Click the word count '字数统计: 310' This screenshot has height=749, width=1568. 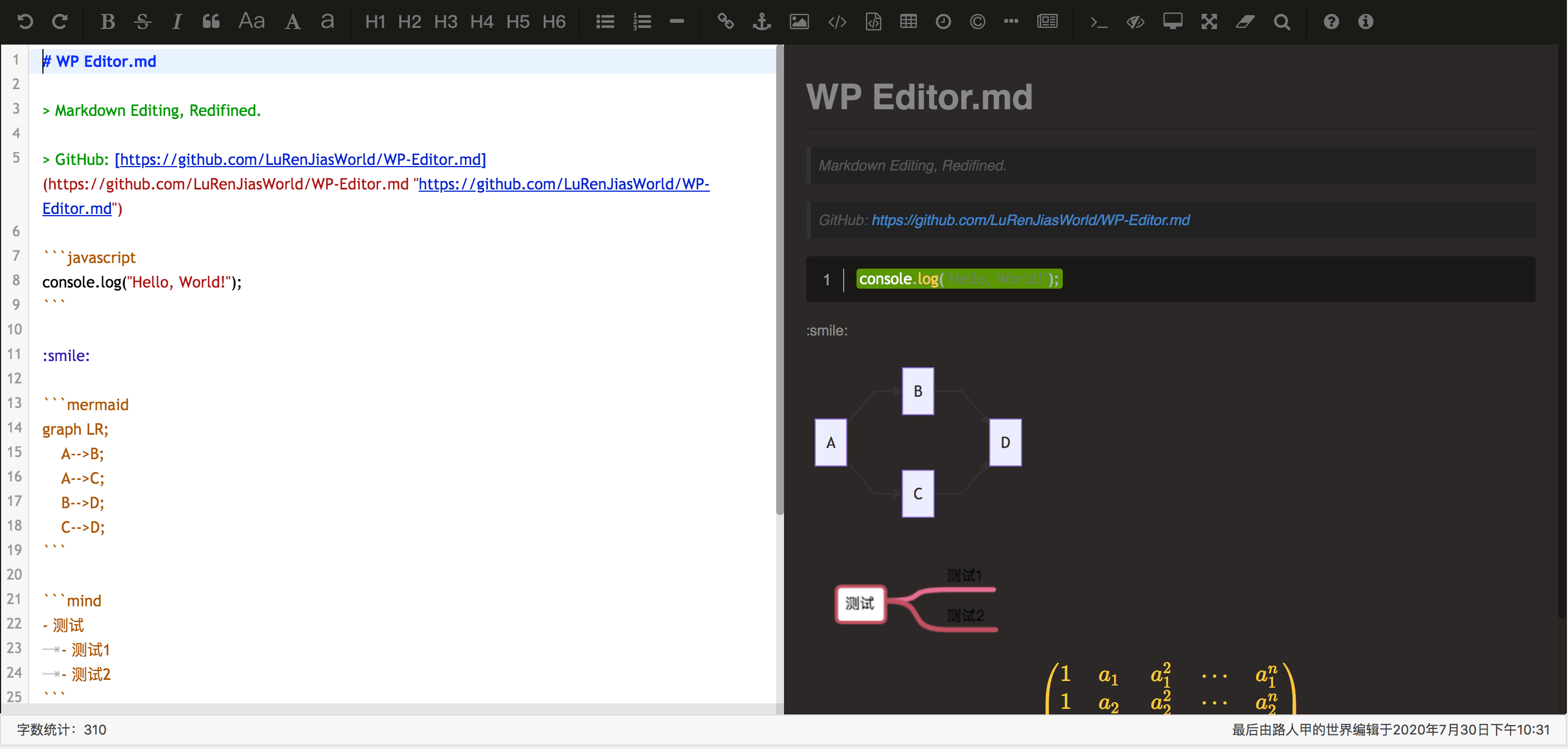pyautogui.click(x=61, y=729)
